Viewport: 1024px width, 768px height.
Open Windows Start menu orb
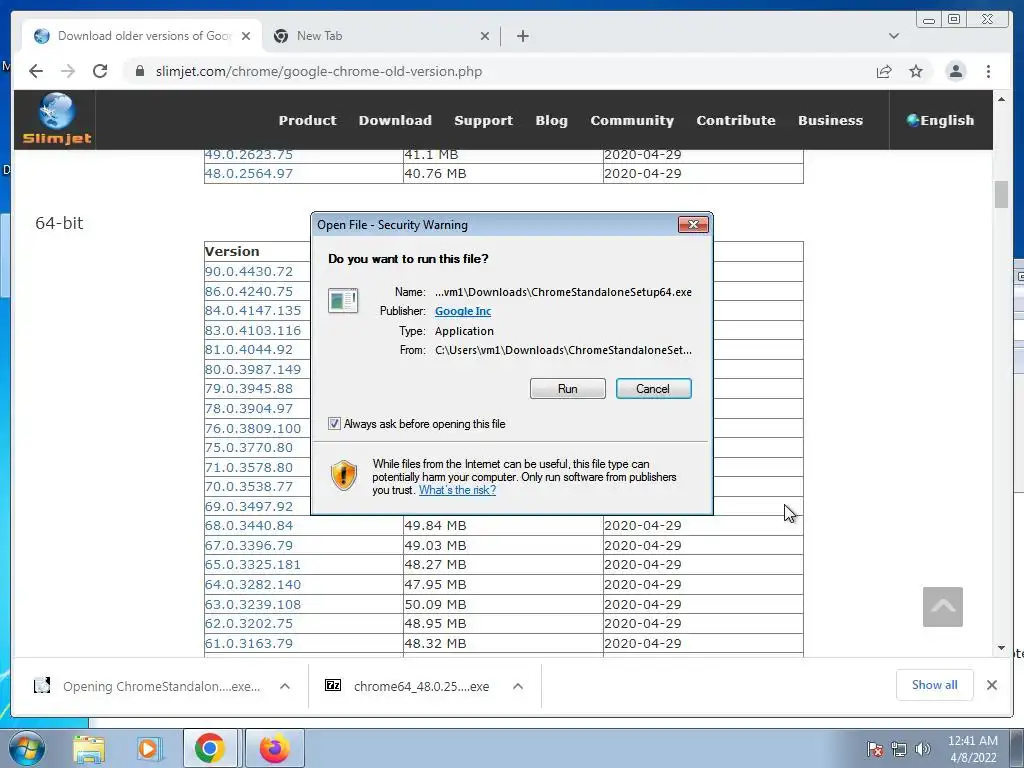27,748
